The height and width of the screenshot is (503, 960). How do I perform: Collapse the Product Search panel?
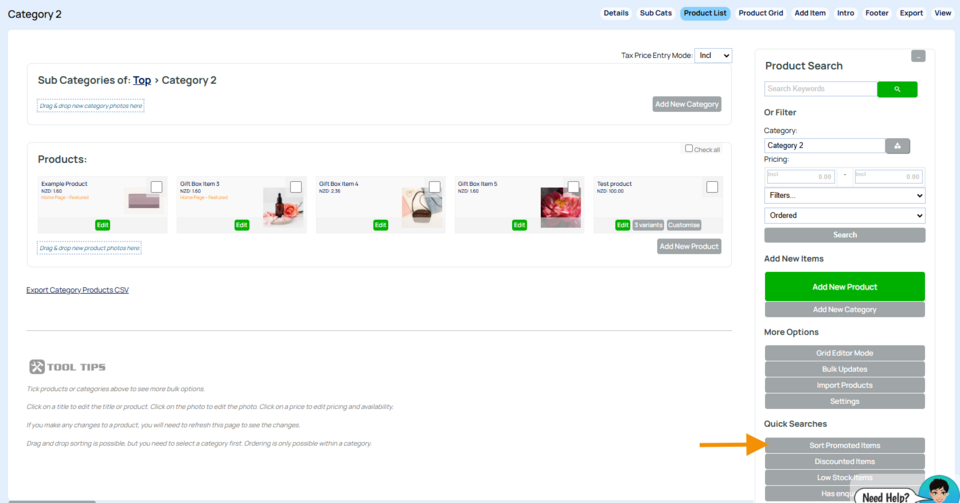tap(918, 56)
